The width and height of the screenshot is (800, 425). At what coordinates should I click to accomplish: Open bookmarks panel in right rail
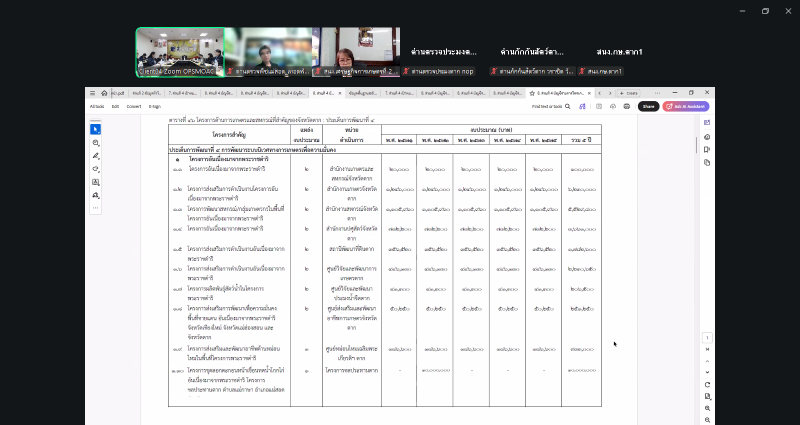pos(707,149)
